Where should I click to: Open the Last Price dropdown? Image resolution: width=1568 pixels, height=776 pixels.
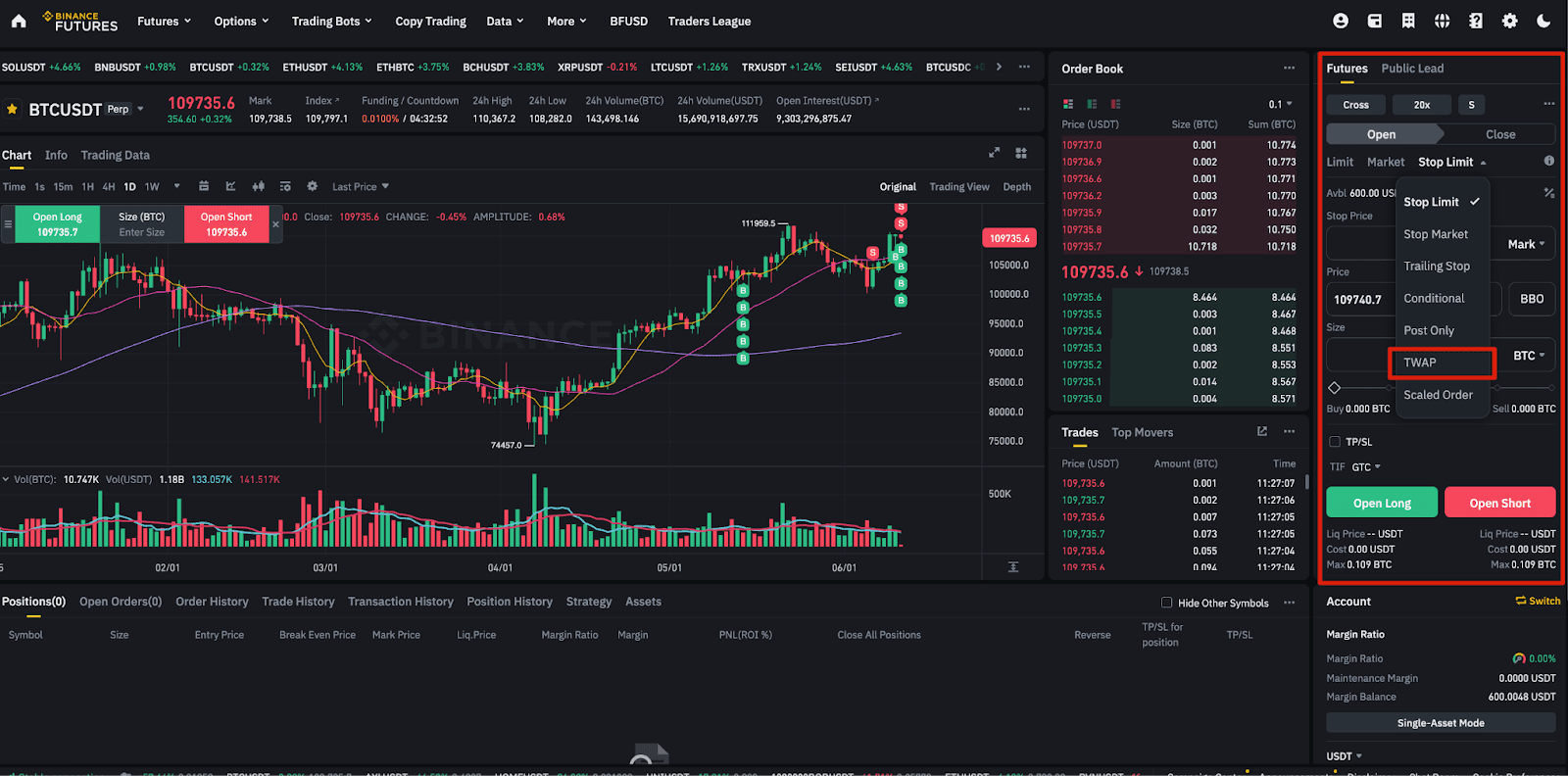coord(361,186)
